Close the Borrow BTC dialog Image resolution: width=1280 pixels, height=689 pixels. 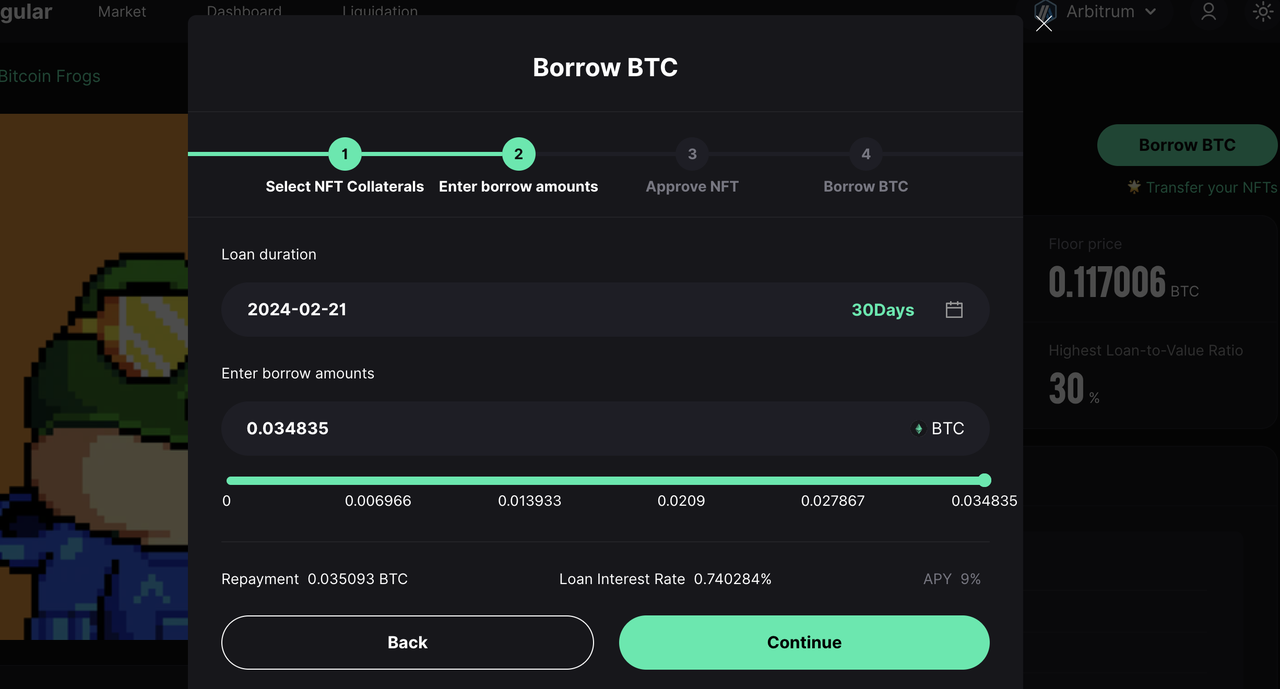1044,23
